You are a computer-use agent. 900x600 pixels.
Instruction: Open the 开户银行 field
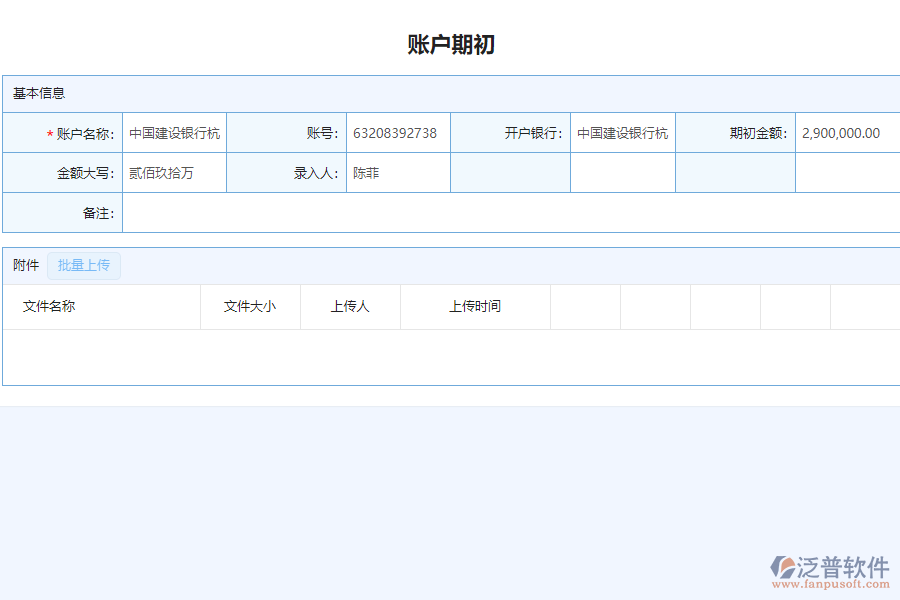(622, 133)
